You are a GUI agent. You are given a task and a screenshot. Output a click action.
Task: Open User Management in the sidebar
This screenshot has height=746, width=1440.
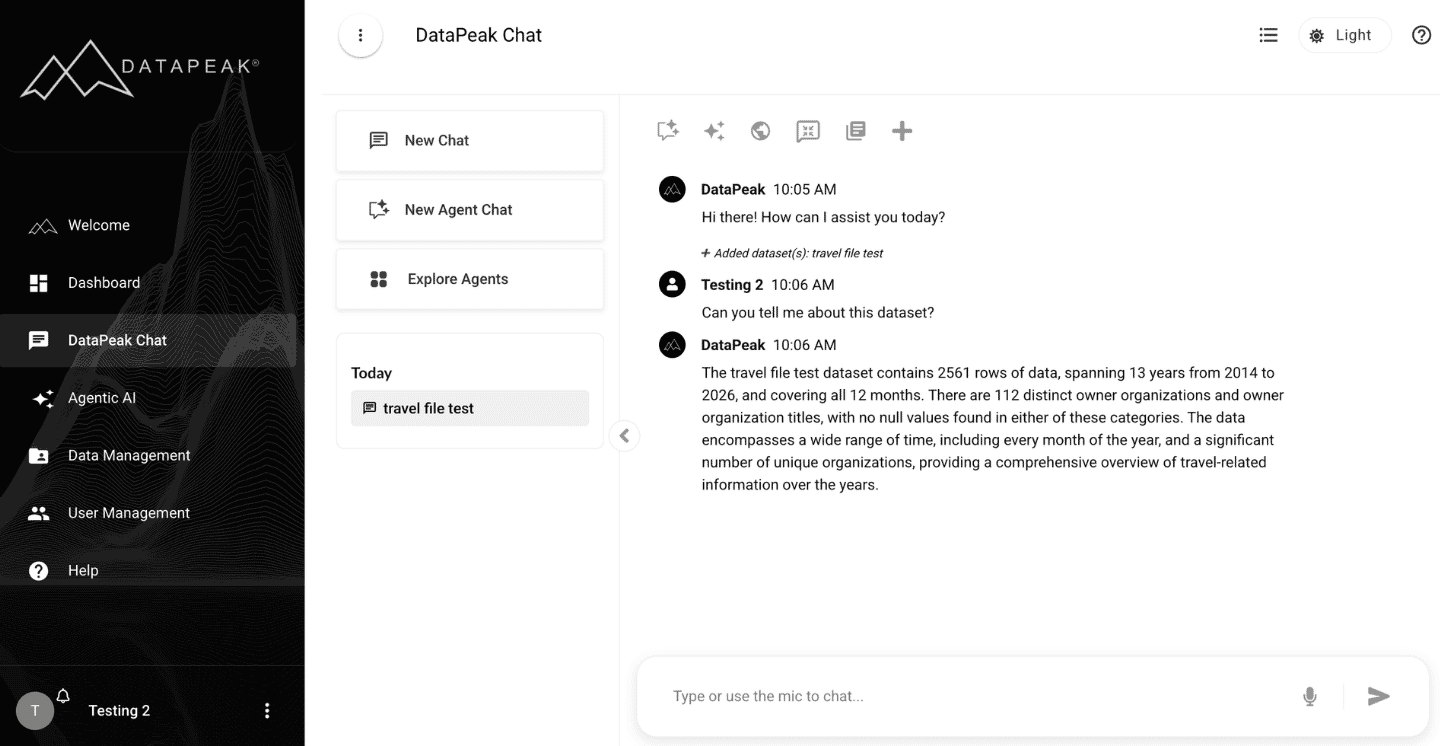click(x=148, y=513)
